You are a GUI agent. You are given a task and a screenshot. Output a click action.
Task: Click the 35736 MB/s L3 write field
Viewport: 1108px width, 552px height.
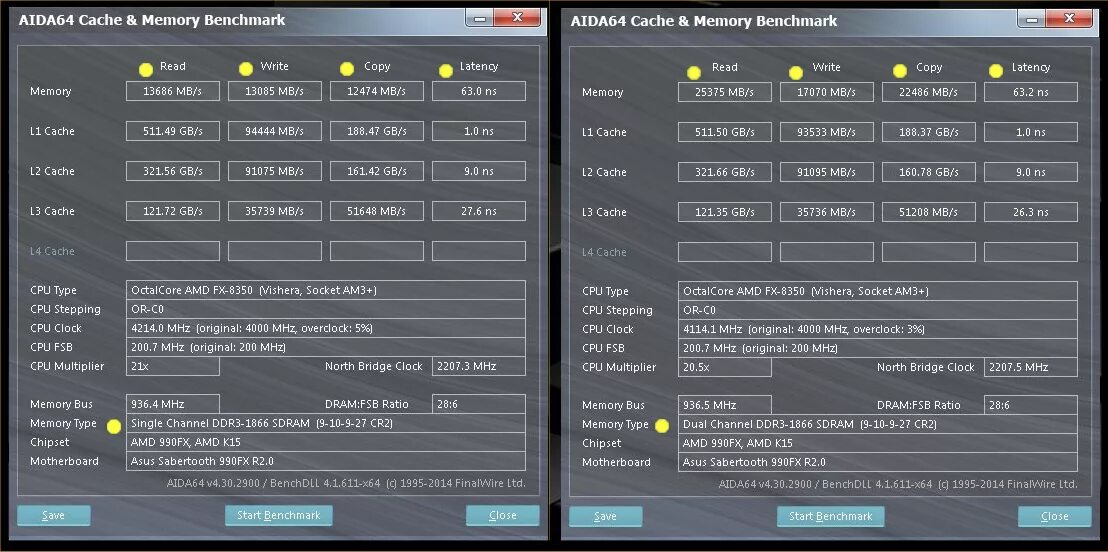coord(827,211)
